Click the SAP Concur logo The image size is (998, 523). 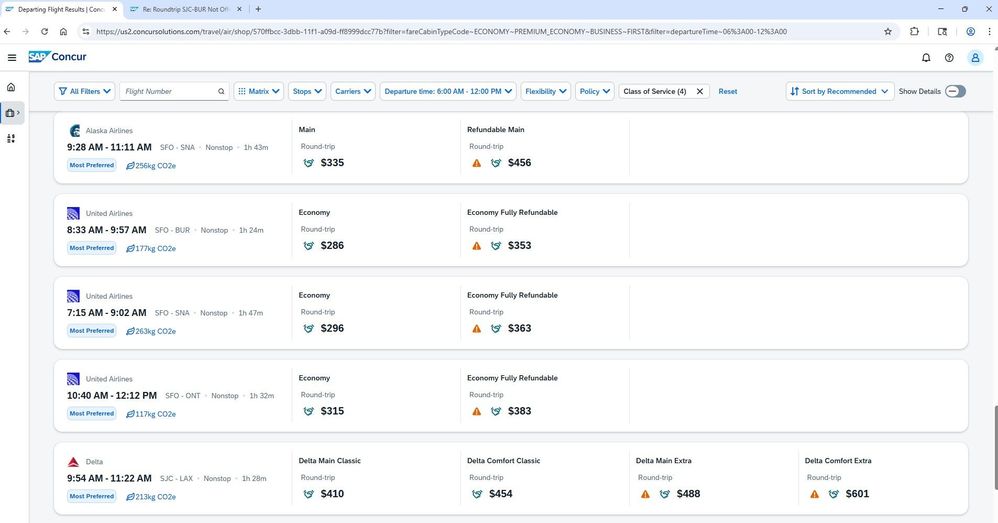point(57,57)
